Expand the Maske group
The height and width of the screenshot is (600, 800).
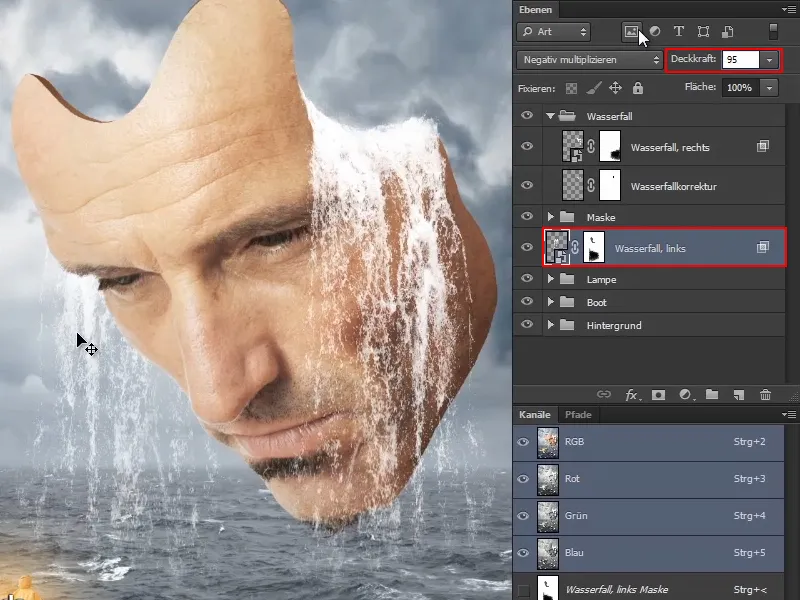pyautogui.click(x=551, y=217)
